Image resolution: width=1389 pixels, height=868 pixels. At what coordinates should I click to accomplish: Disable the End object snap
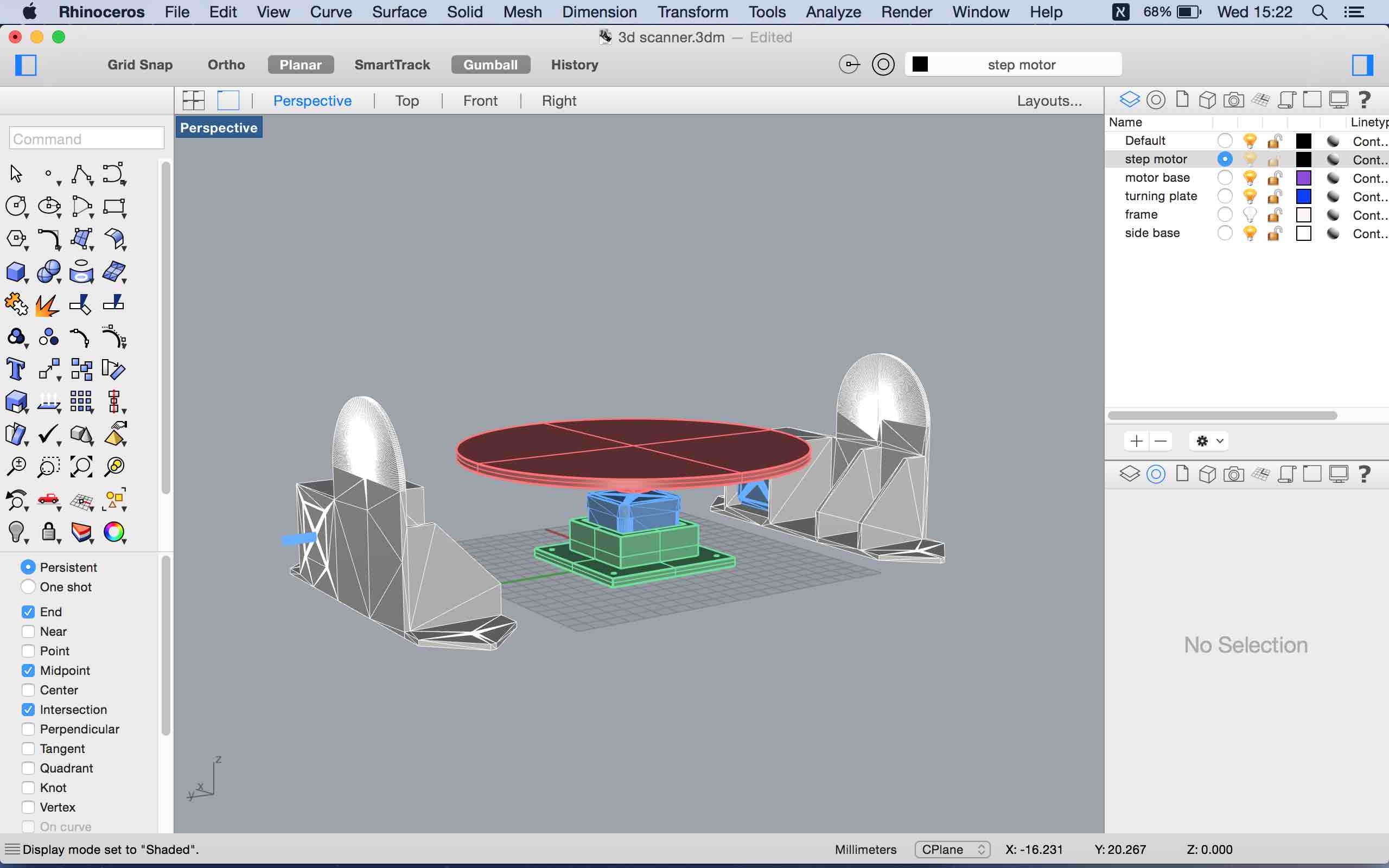[28, 612]
